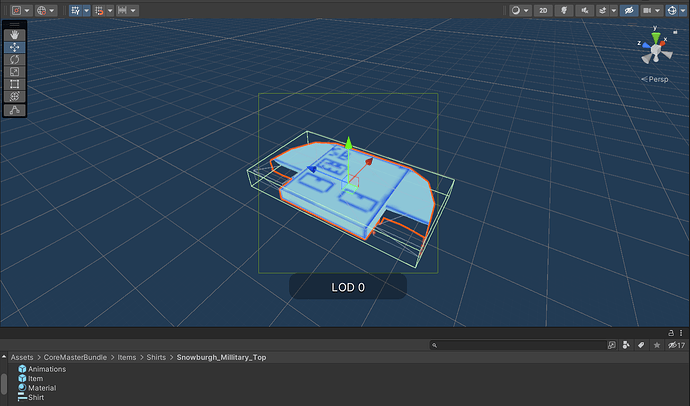Screen dimensions: 690x406
Task: Open the gizmos dropdown arrow
Action: coord(683,11)
